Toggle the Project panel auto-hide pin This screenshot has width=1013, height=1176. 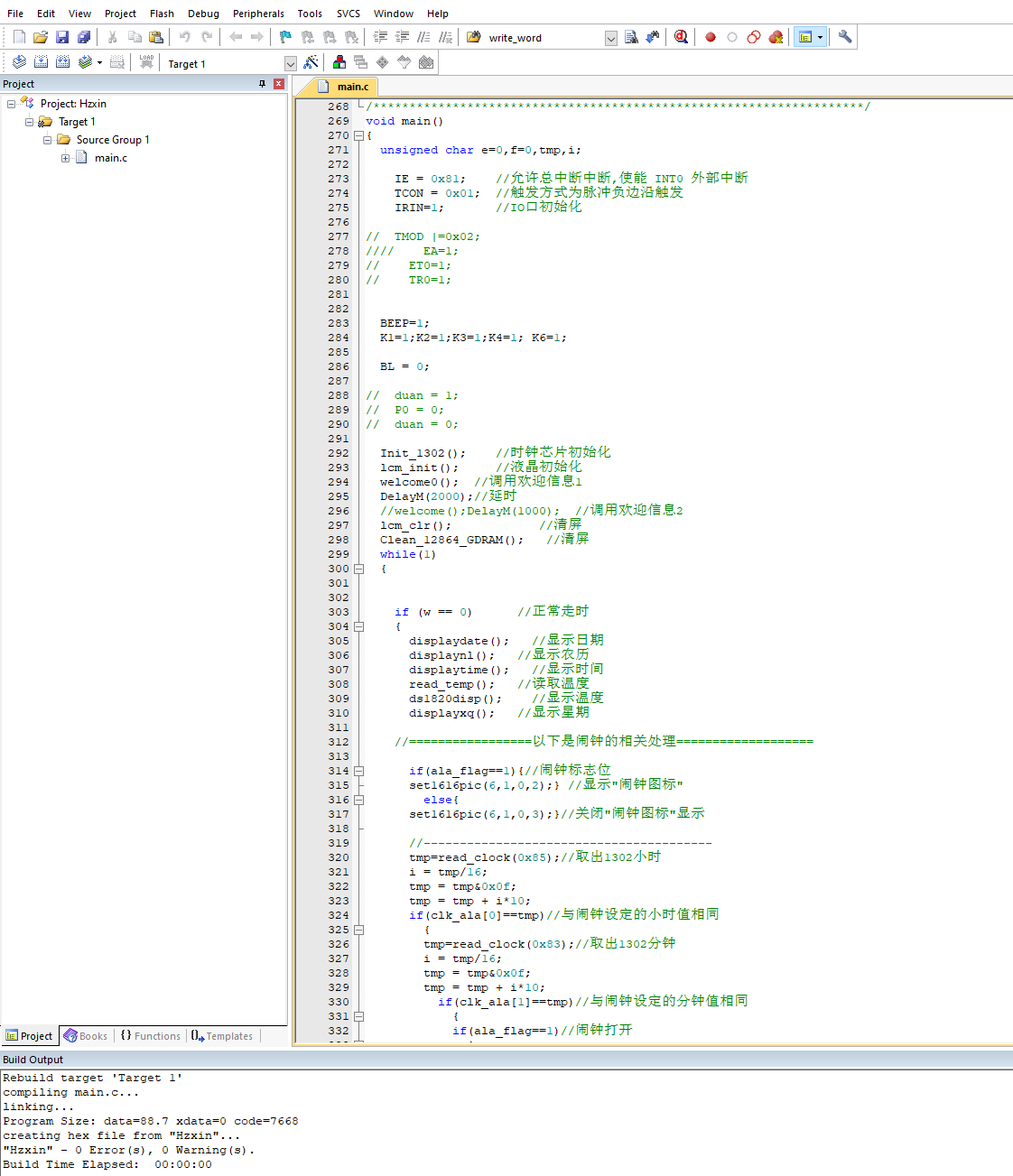(263, 84)
